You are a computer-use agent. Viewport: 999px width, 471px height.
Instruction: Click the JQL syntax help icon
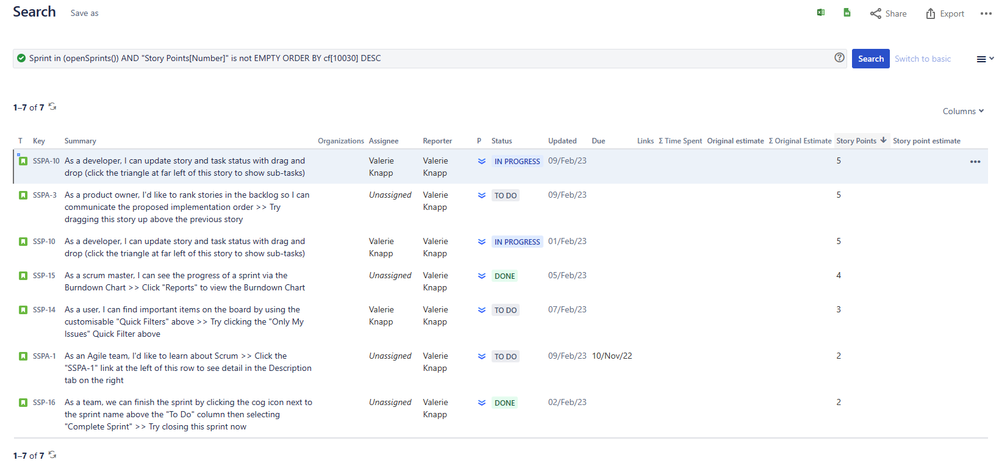[839, 58]
